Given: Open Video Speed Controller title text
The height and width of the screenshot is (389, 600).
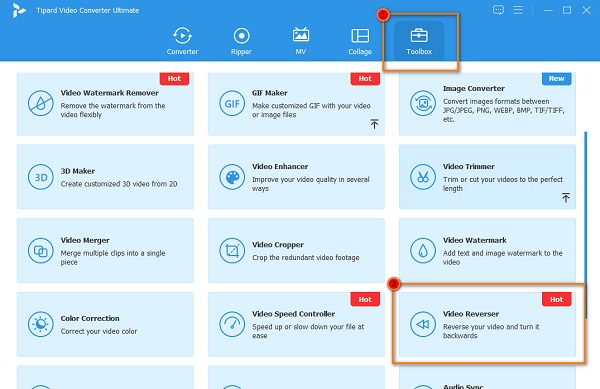Looking at the screenshot, I should click(x=293, y=314).
